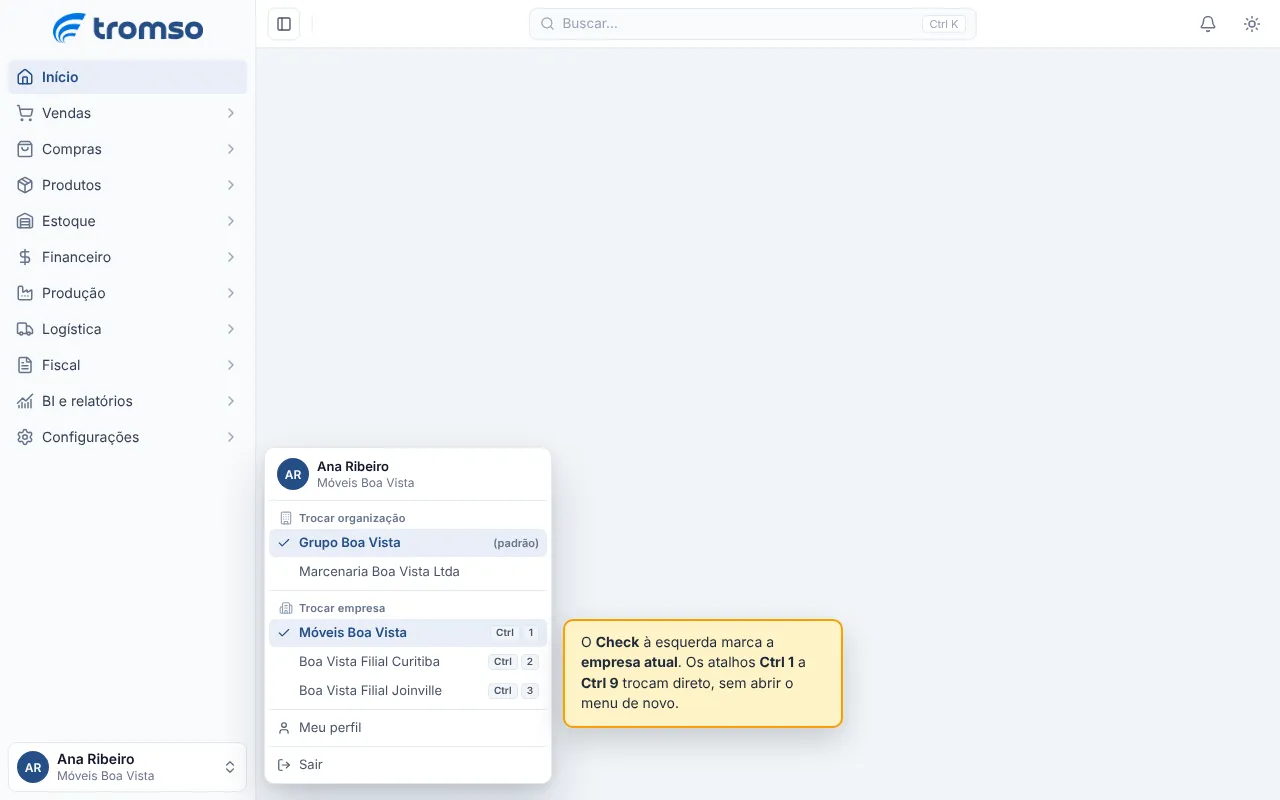The image size is (1280, 800).
Task: Open Ana Ribeiro user switcher at bottom
Action: (x=127, y=767)
